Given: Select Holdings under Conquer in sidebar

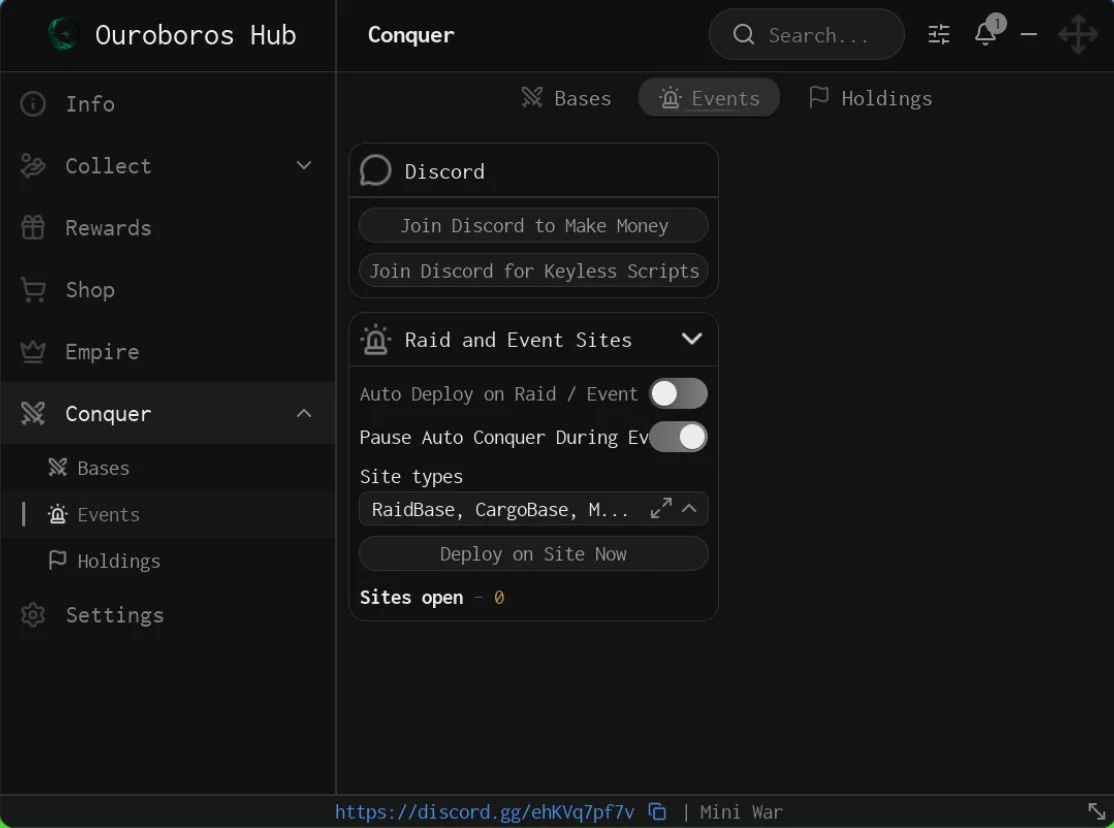Looking at the screenshot, I should point(168,561).
